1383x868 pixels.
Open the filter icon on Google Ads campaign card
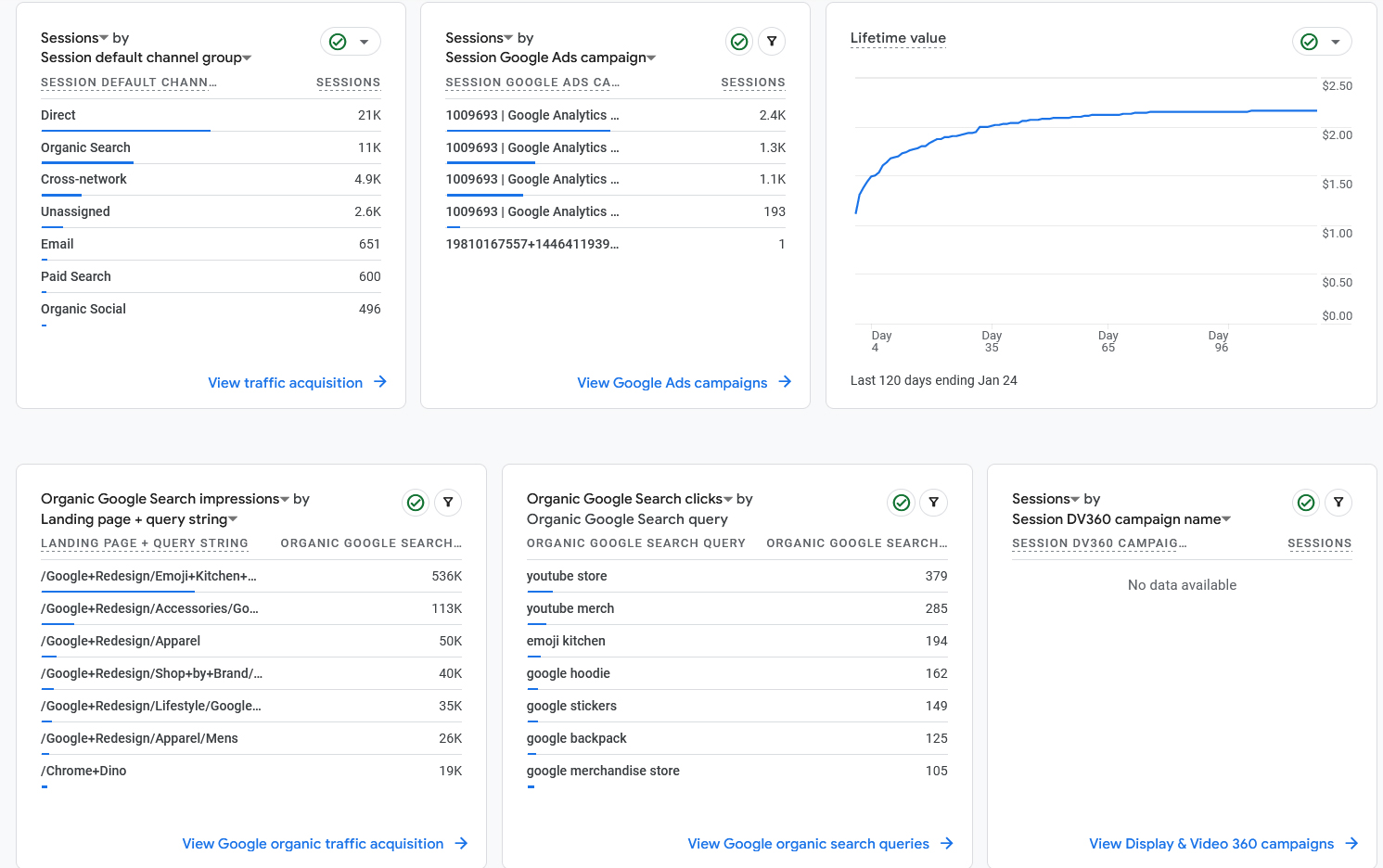point(772,41)
